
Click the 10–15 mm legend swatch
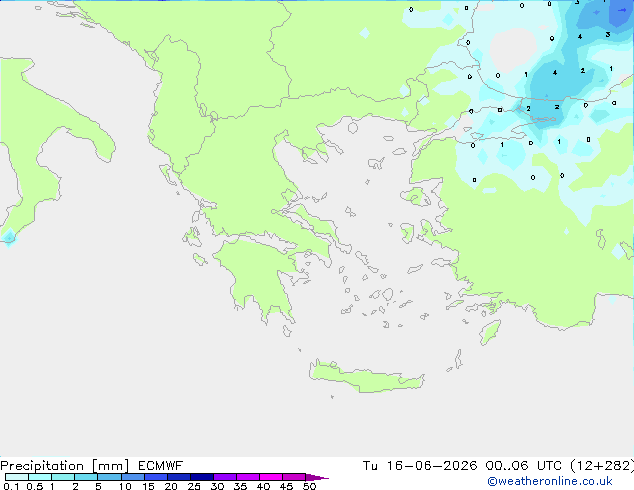pos(132,477)
